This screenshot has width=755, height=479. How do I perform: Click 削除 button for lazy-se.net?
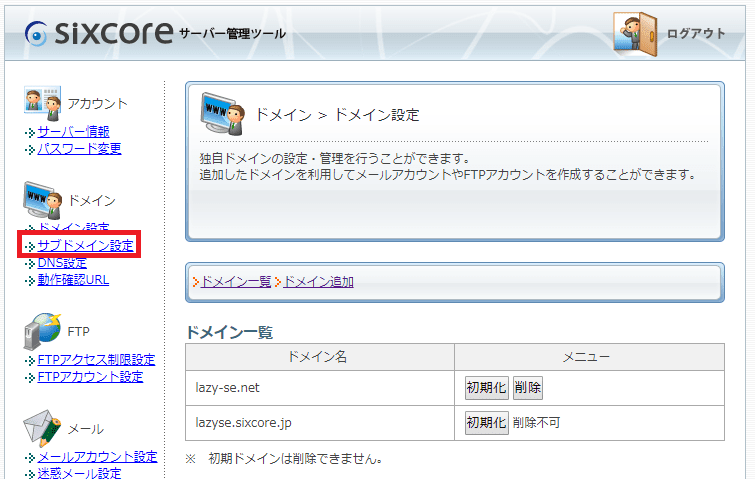[x=528, y=388]
